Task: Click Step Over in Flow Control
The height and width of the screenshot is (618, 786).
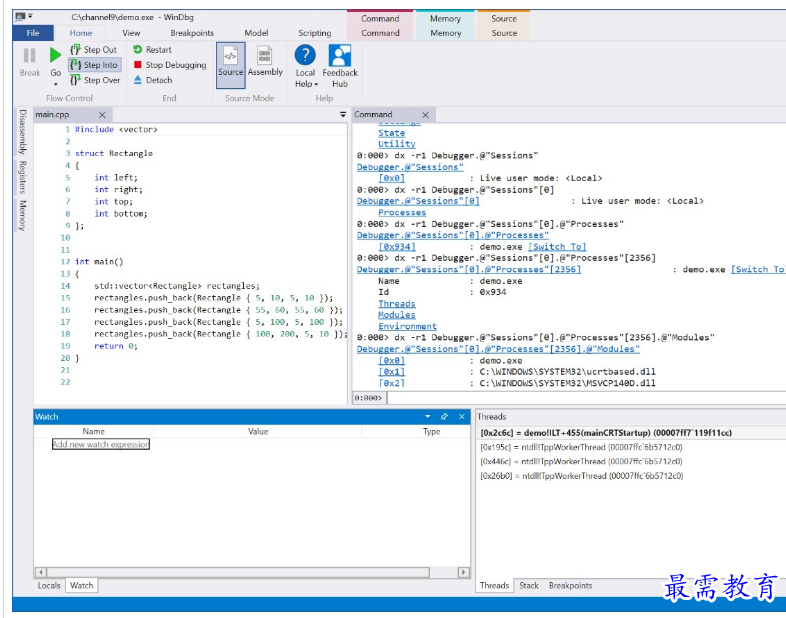Action: click(95, 80)
